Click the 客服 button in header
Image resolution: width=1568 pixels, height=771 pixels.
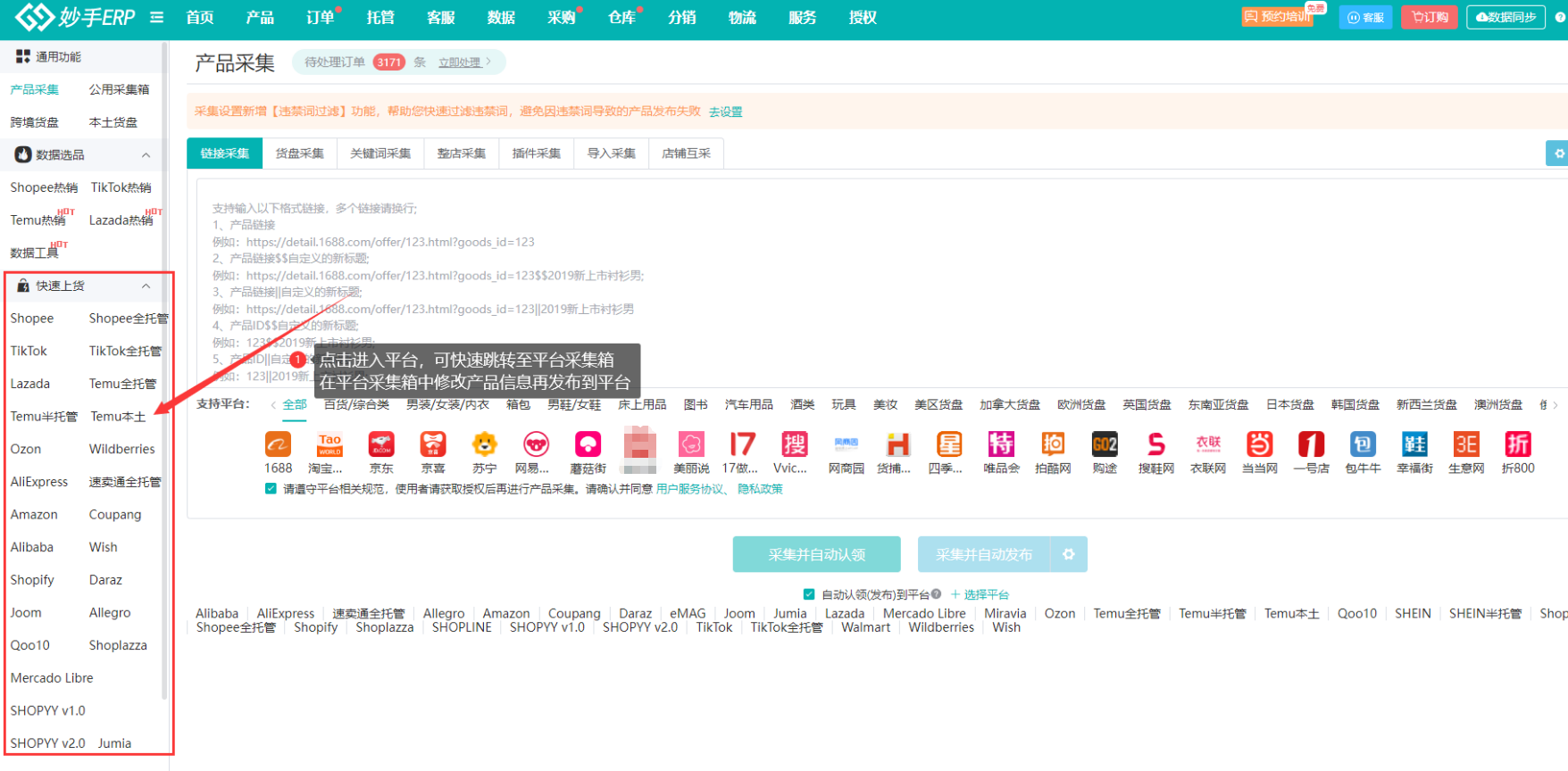pos(1365,17)
